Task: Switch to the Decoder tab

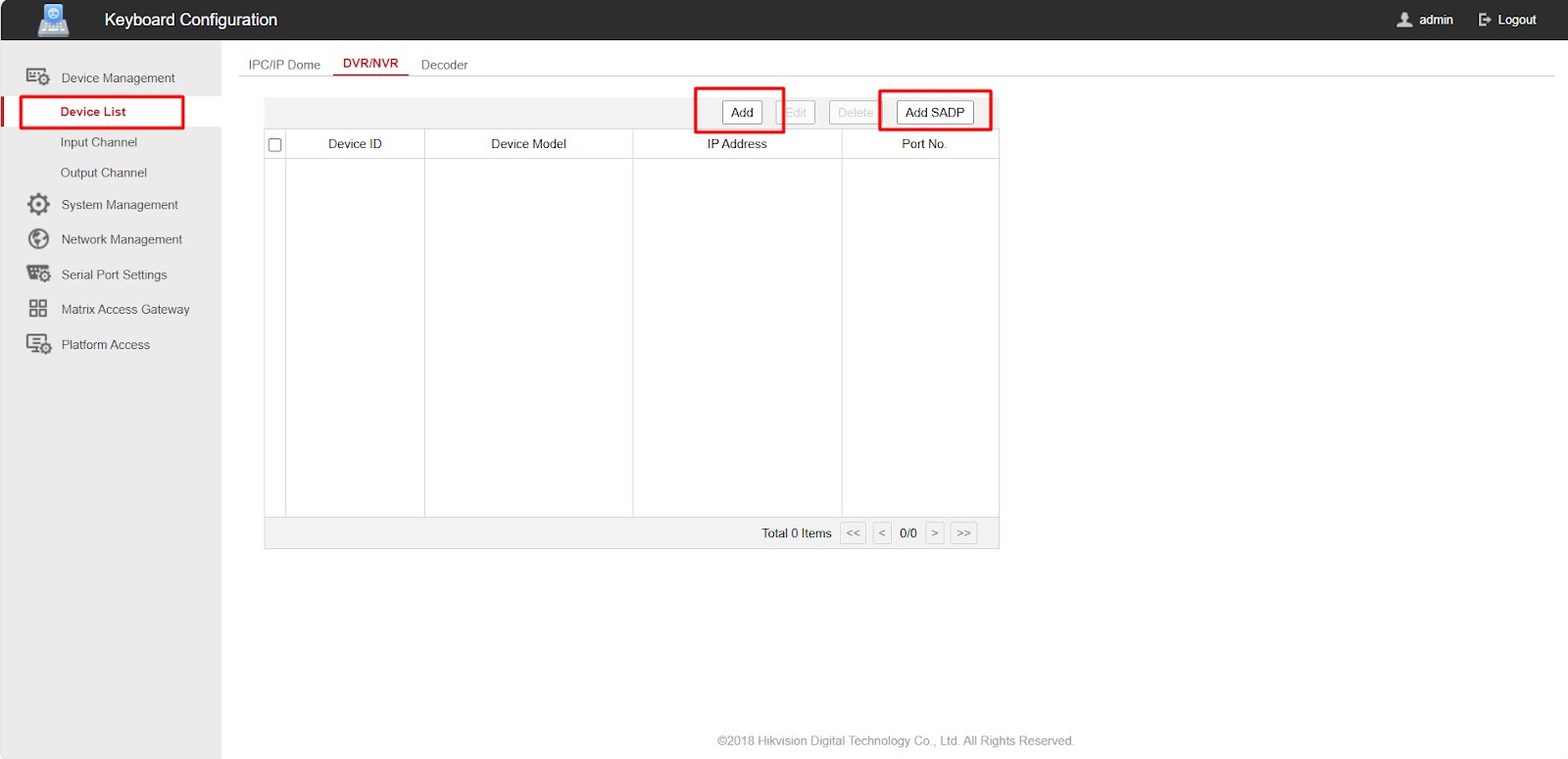Action: (444, 65)
